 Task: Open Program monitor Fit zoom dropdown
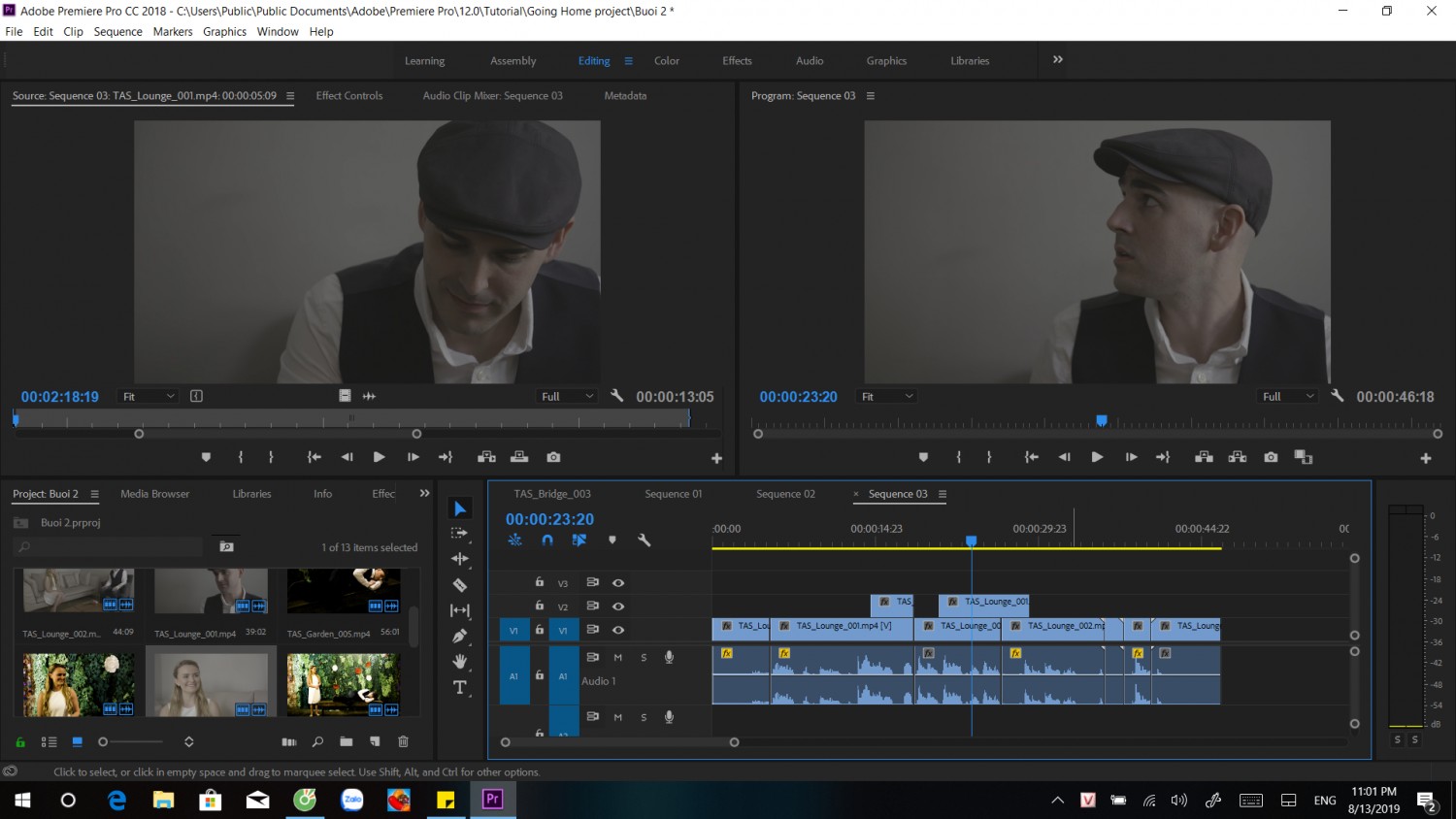click(x=887, y=396)
